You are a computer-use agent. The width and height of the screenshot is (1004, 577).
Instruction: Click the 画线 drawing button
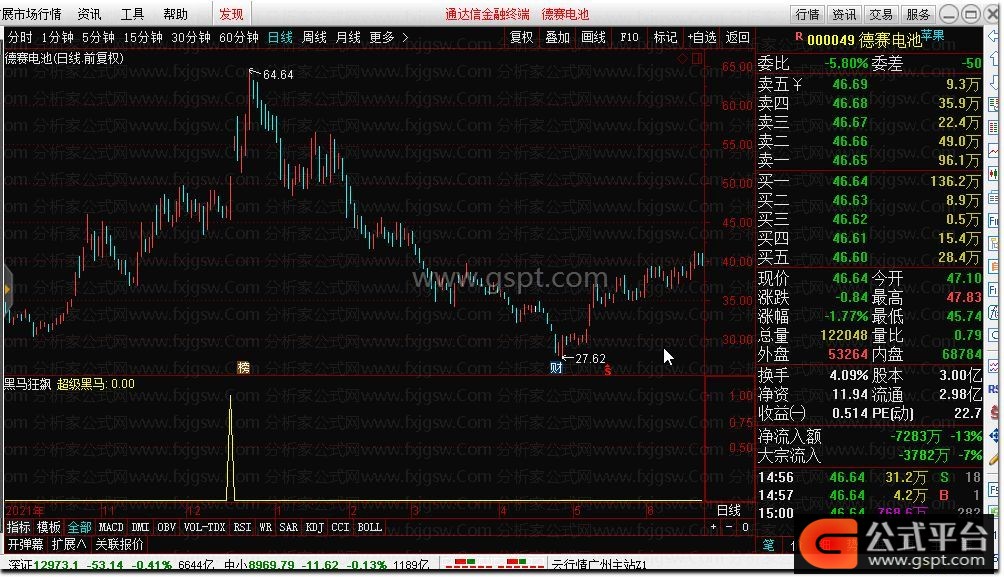(x=594, y=38)
